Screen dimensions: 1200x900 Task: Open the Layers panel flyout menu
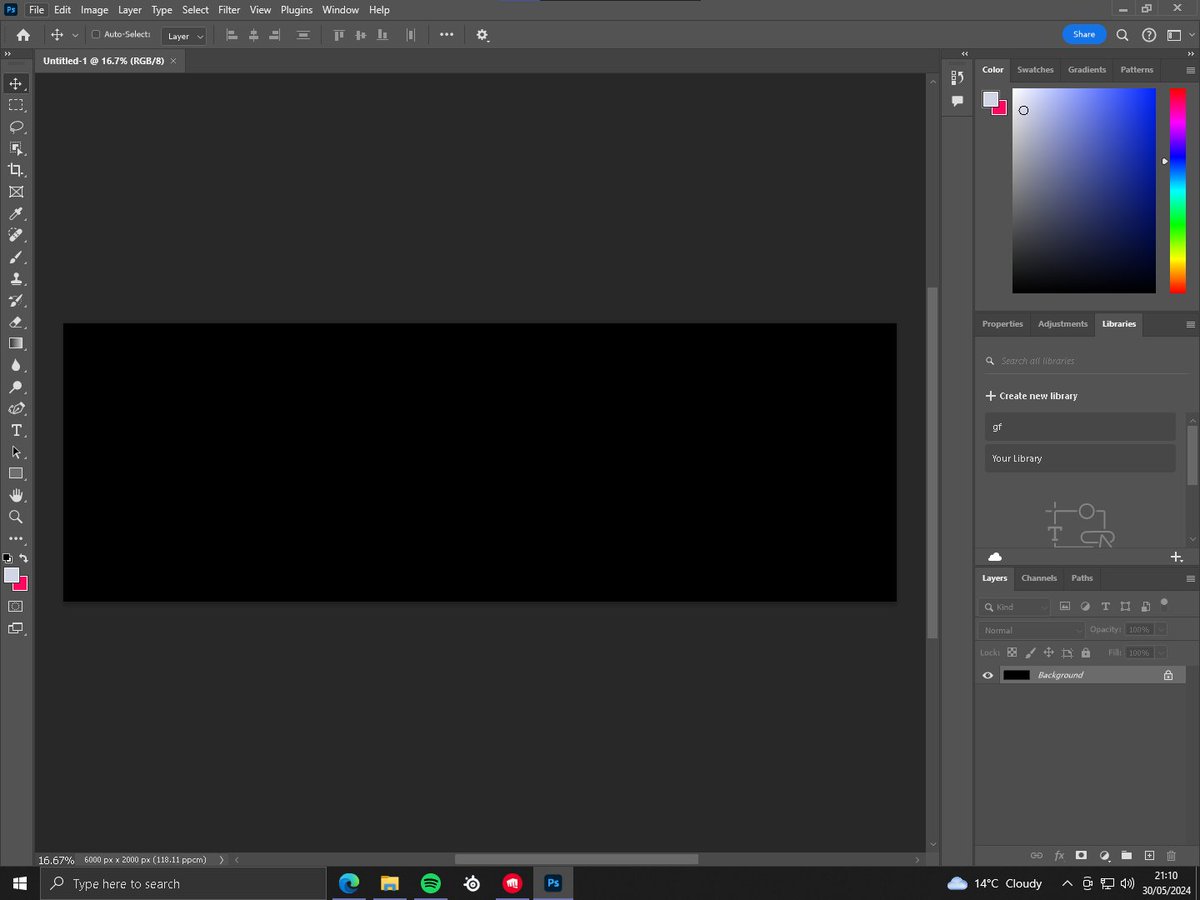(x=1190, y=578)
